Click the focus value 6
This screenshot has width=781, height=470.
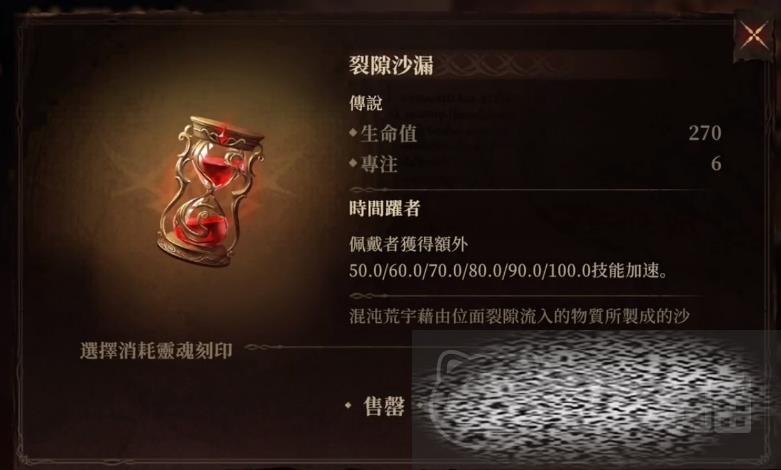(716, 163)
